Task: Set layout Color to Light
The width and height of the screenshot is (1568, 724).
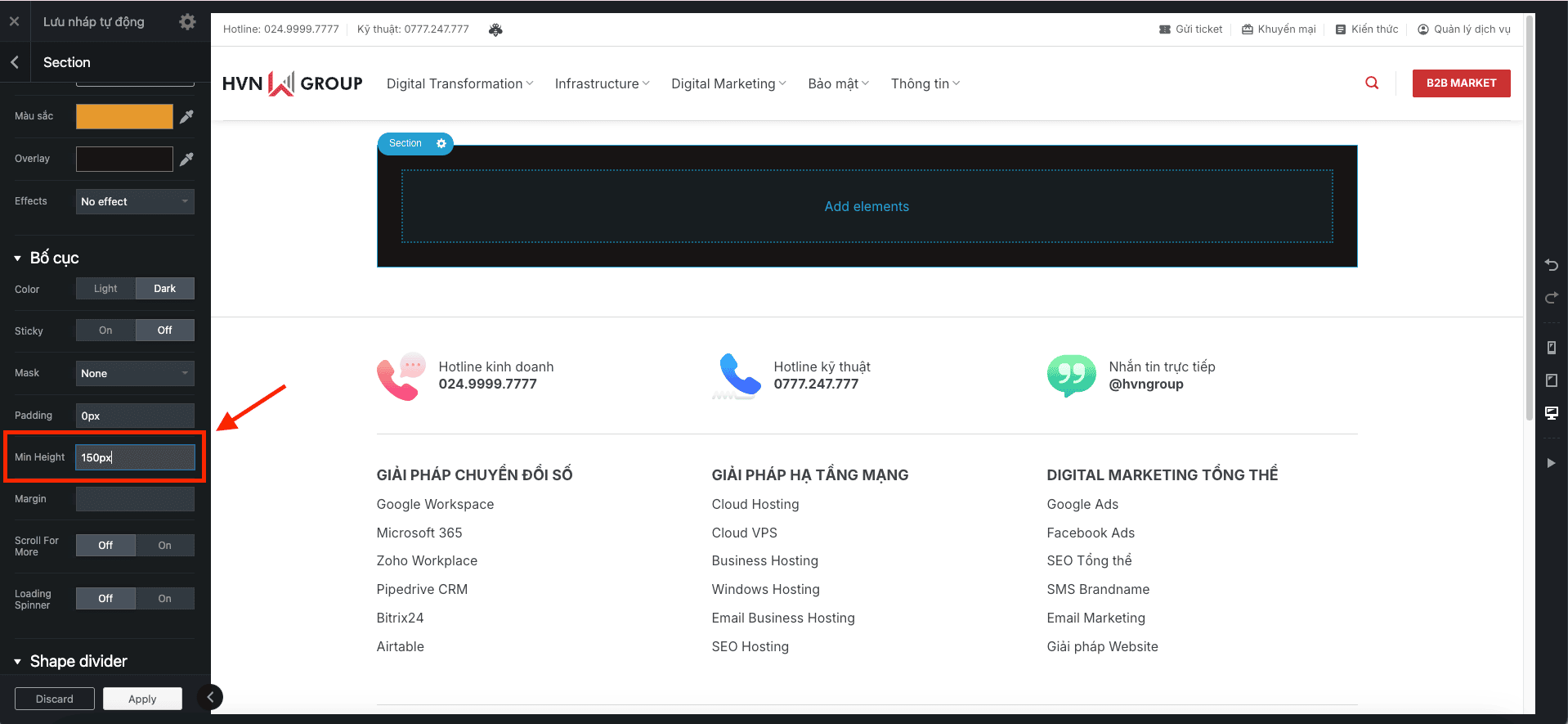Action: (105, 289)
